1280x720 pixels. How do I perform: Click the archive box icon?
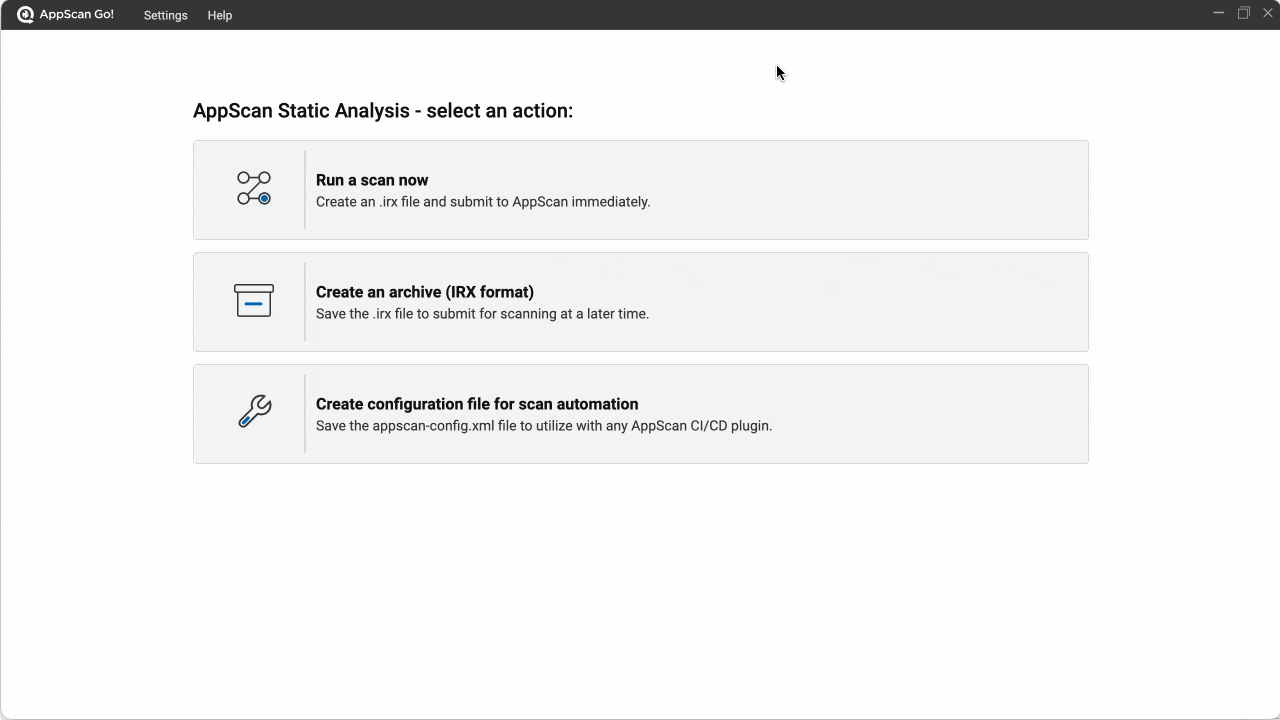[x=254, y=300]
